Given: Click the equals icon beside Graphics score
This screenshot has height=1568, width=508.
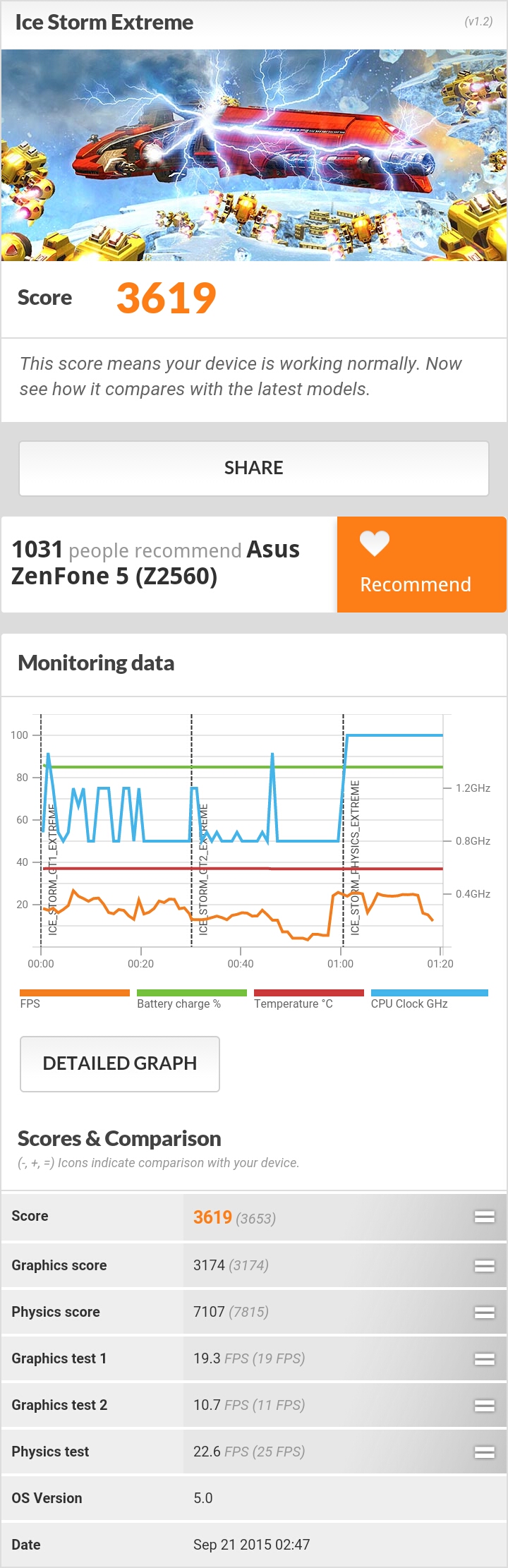Looking at the screenshot, I should (484, 1265).
